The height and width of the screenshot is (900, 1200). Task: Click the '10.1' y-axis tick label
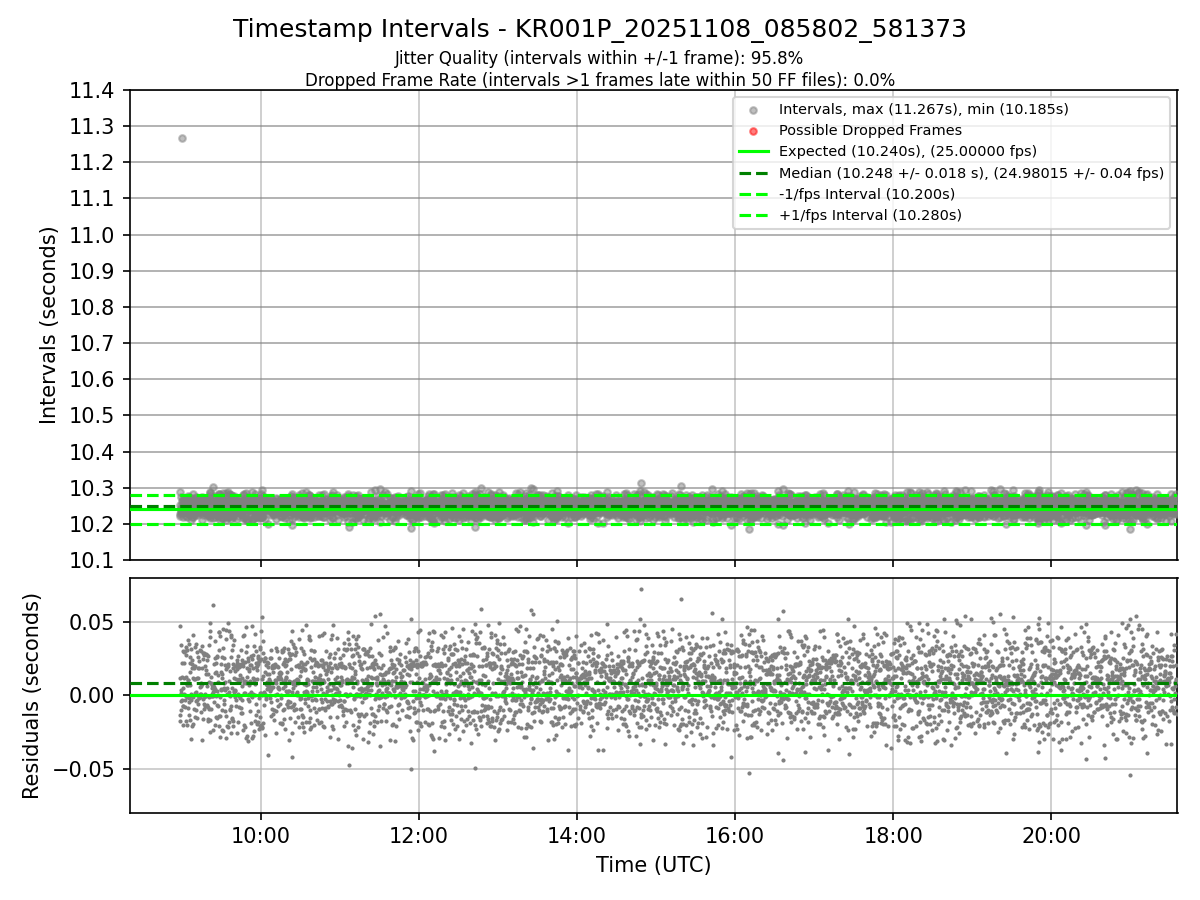tap(90, 561)
